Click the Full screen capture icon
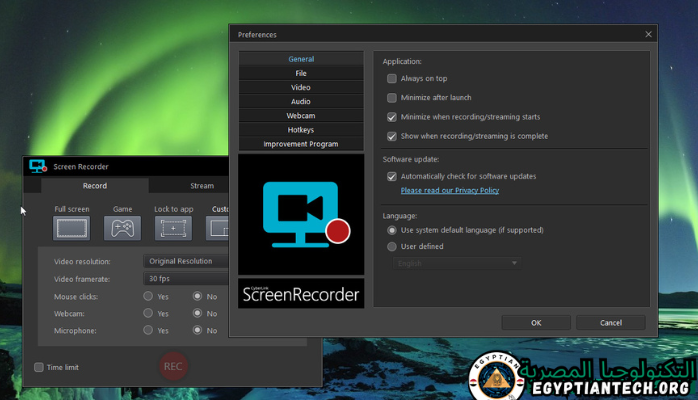This screenshot has width=698, height=400. point(72,228)
